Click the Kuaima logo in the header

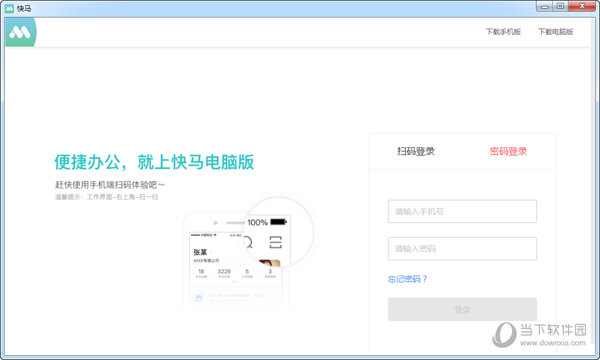[20, 32]
